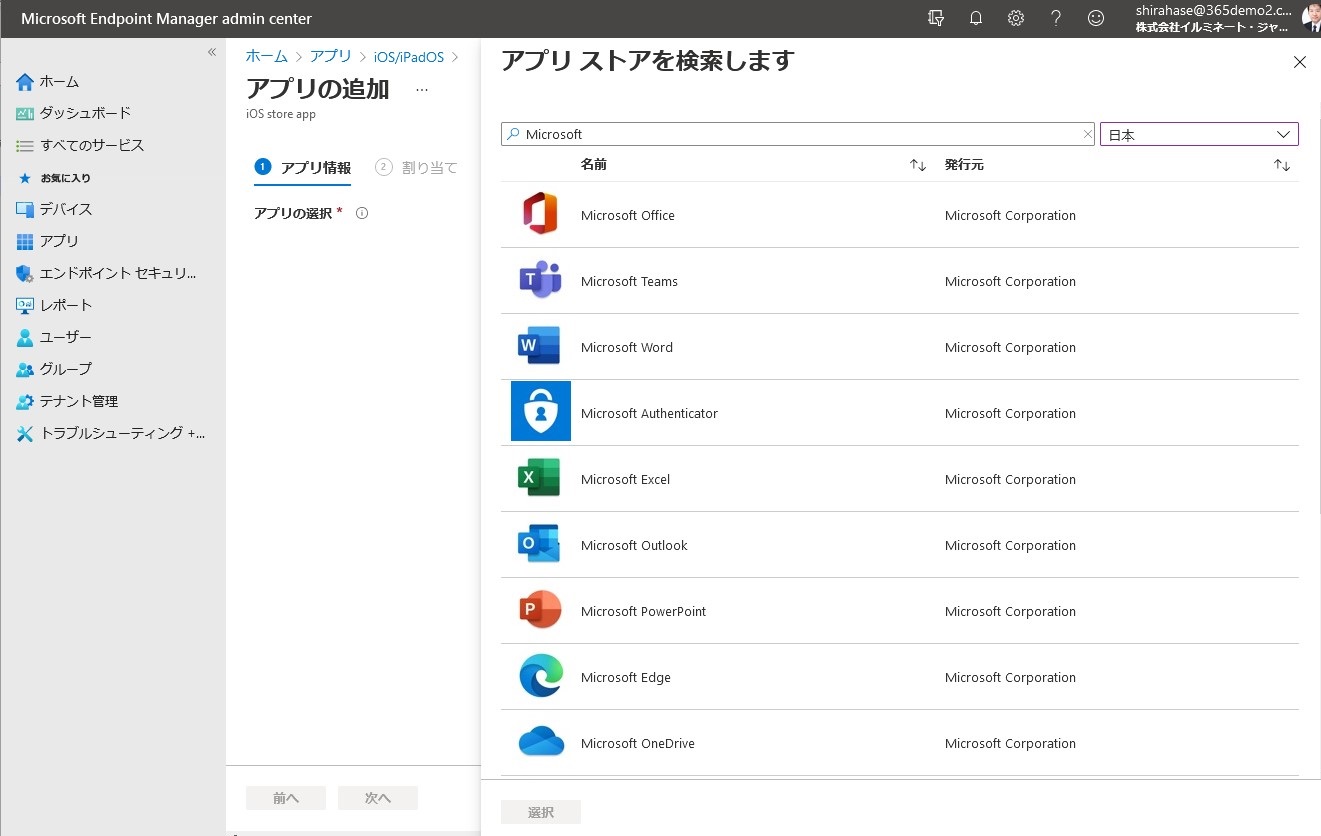Click the shirahase account name in header
Screen dimensions: 1321x836
[1212, 10]
